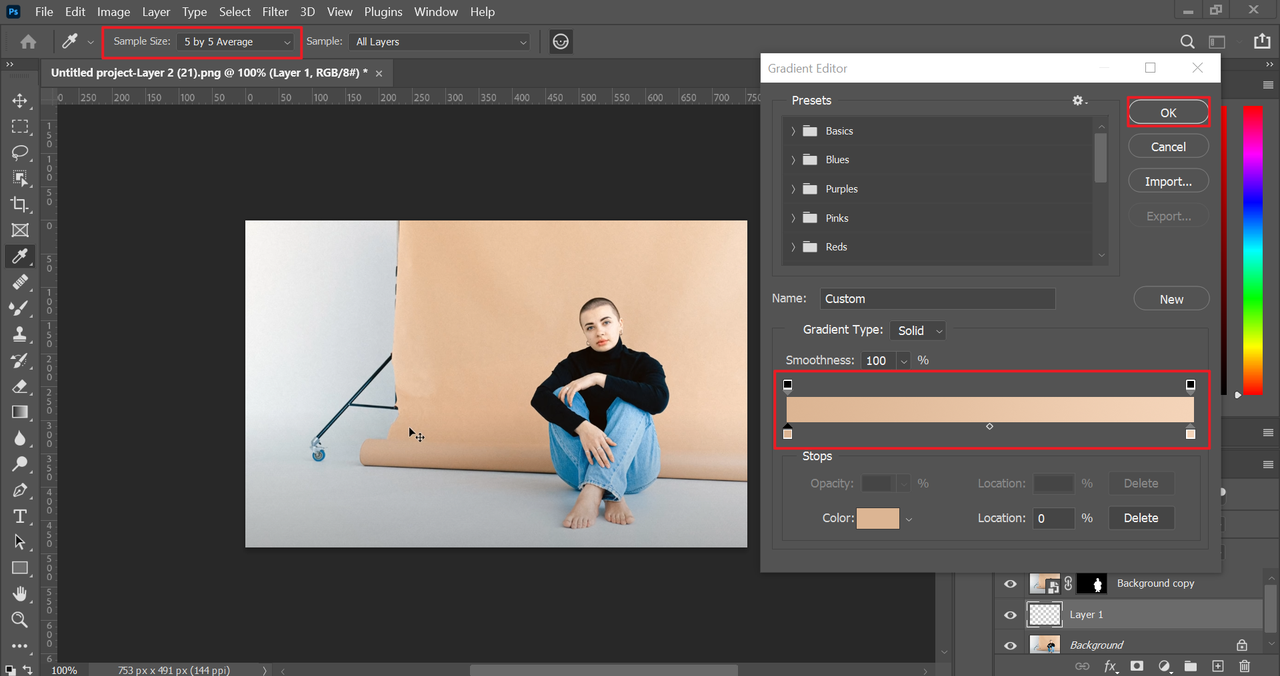Select the Clone Stamp tool

click(19, 334)
